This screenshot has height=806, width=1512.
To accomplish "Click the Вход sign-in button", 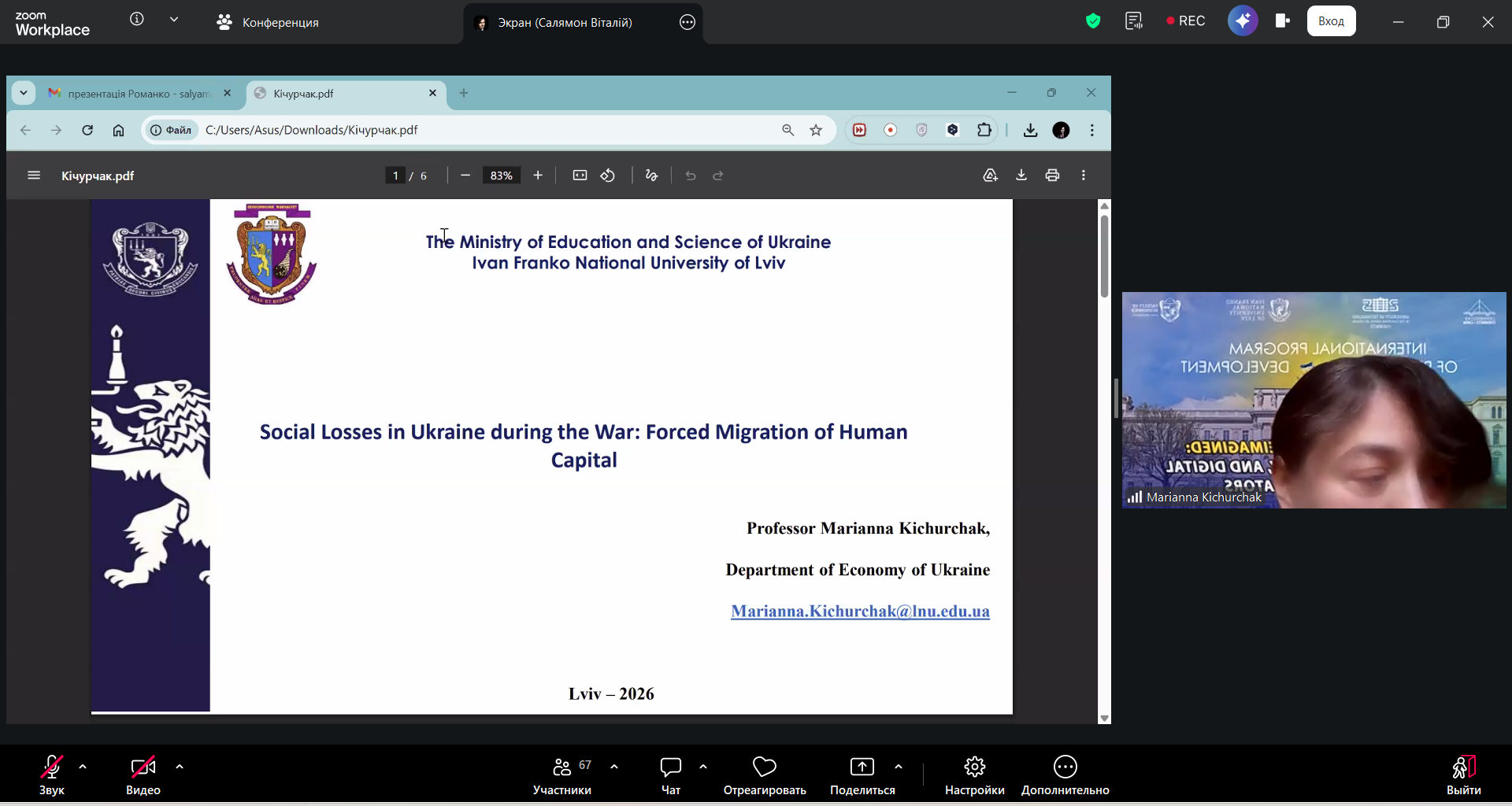I will 1331,21.
